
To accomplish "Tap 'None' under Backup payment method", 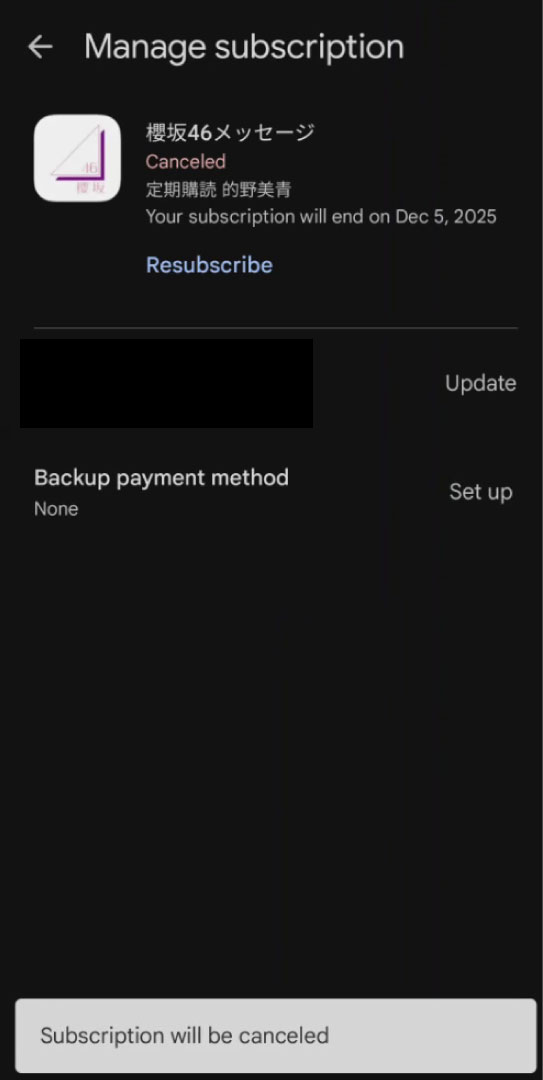I will click(56, 509).
